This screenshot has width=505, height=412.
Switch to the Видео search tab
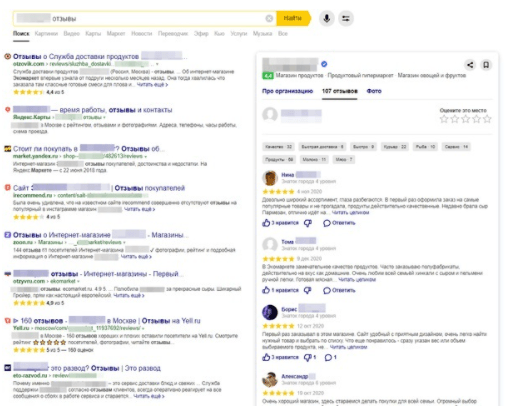(x=72, y=34)
